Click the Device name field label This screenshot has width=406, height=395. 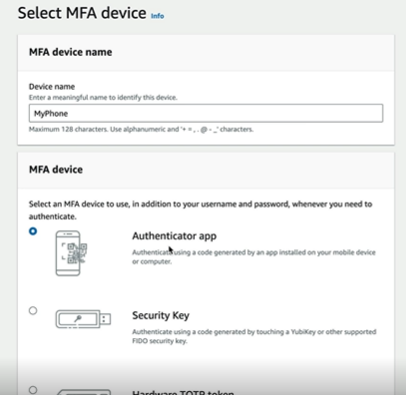tap(52, 87)
